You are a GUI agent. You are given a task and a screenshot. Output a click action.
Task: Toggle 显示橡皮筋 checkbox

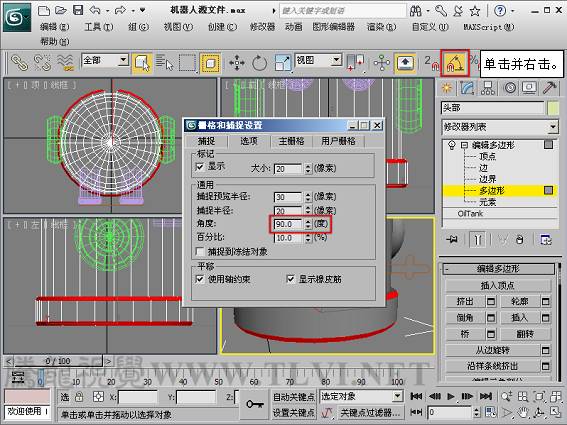click(290, 279)
